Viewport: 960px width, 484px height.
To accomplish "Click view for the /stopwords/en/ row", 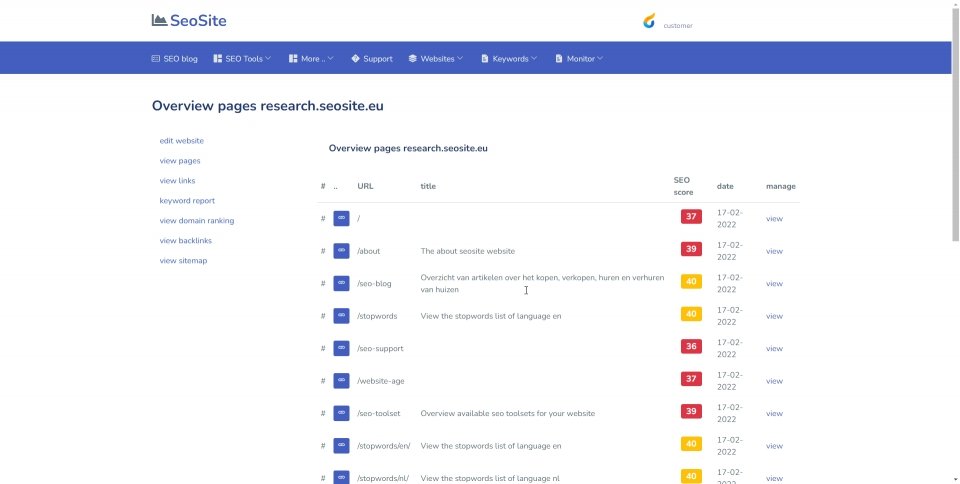I will click(774, 445).
